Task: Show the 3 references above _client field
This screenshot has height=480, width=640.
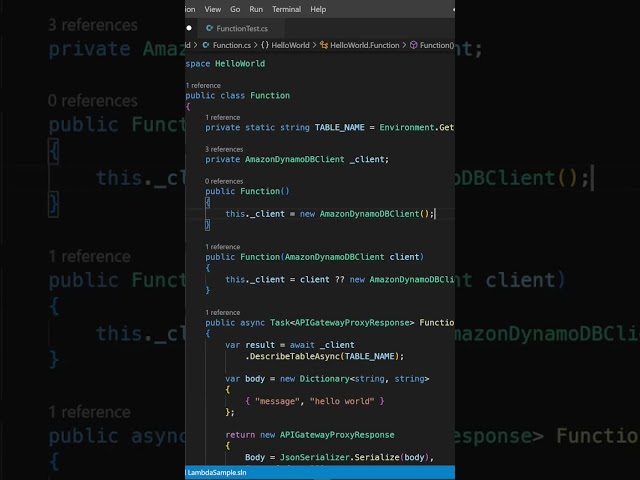Action: pyautogui.click(x=224, y=149)
